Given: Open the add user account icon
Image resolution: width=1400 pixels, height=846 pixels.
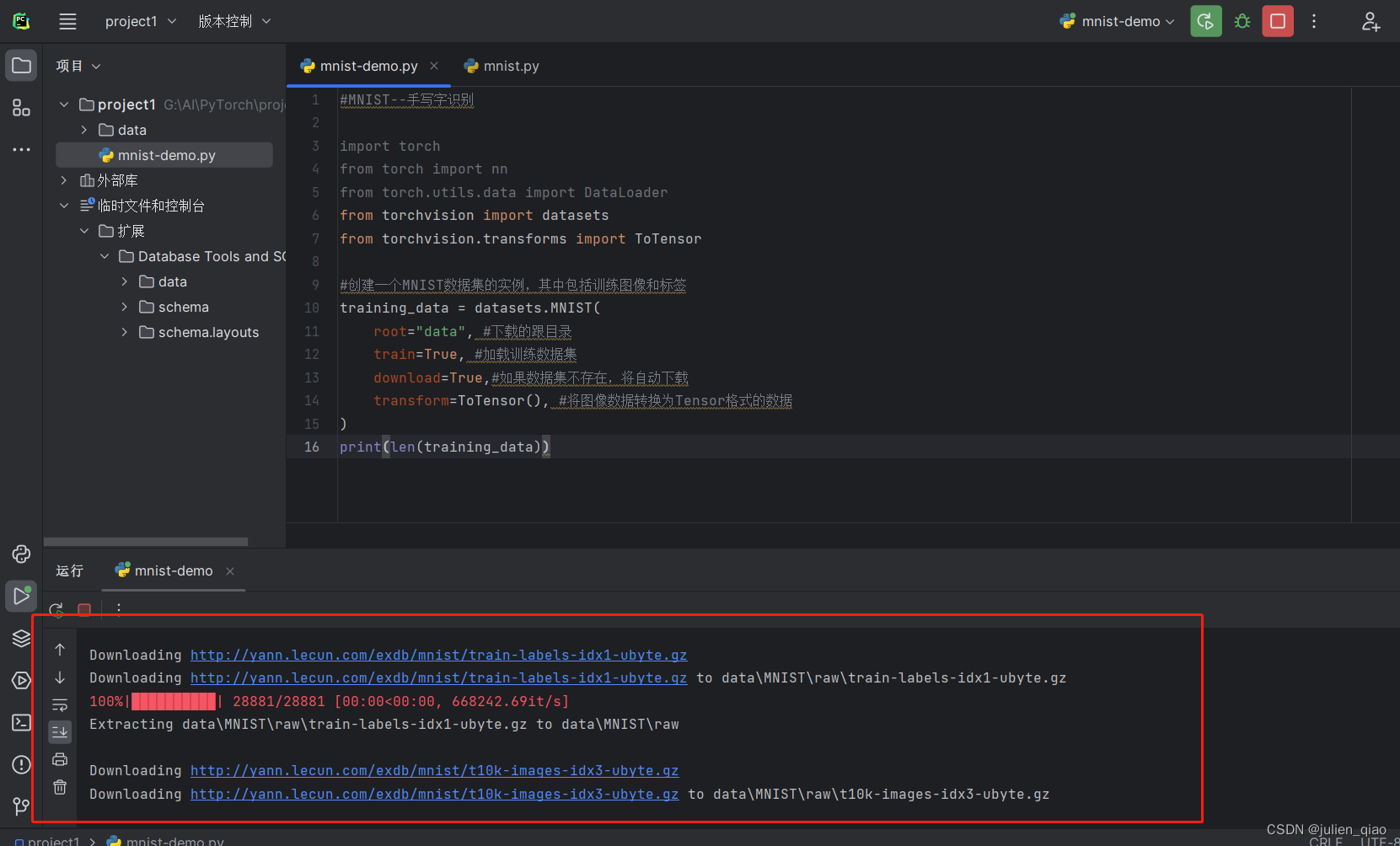Looking at the screenshot, I should point(1370,21).
